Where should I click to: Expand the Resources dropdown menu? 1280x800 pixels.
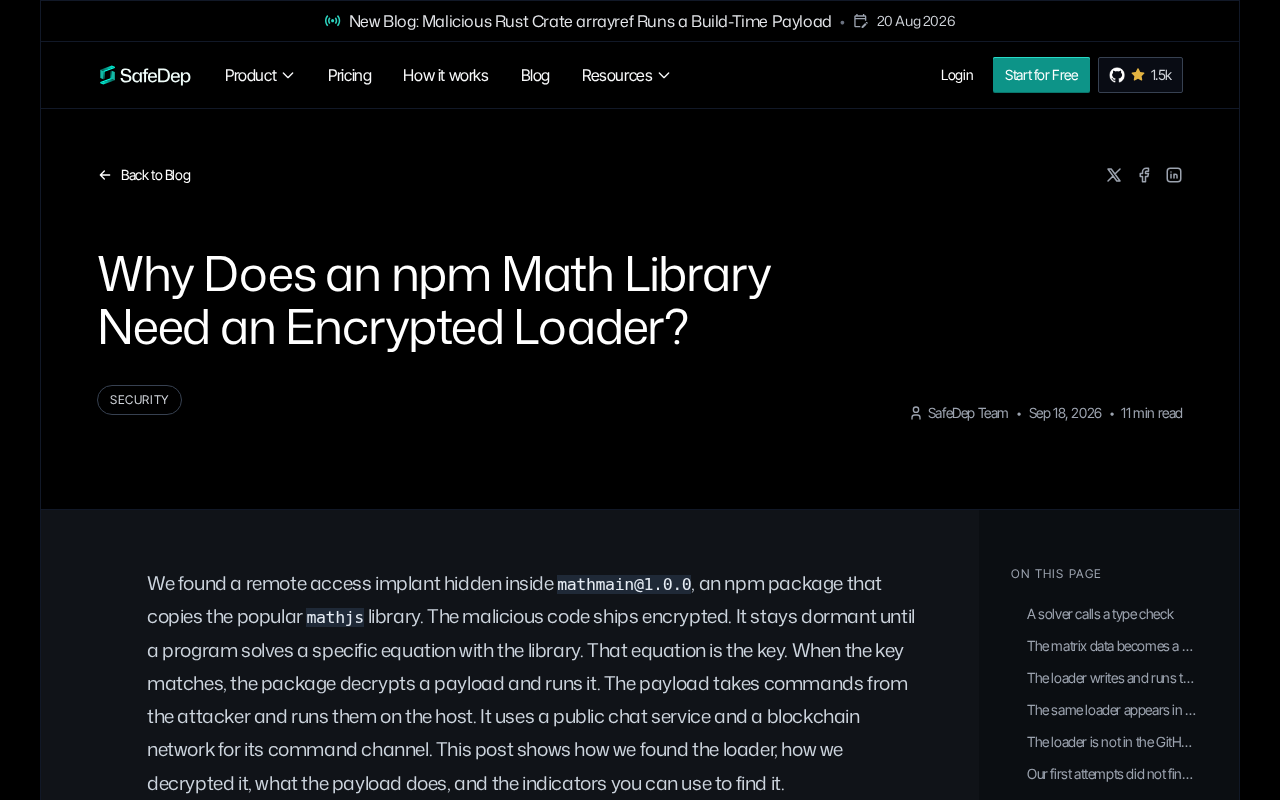pos(626,75)
